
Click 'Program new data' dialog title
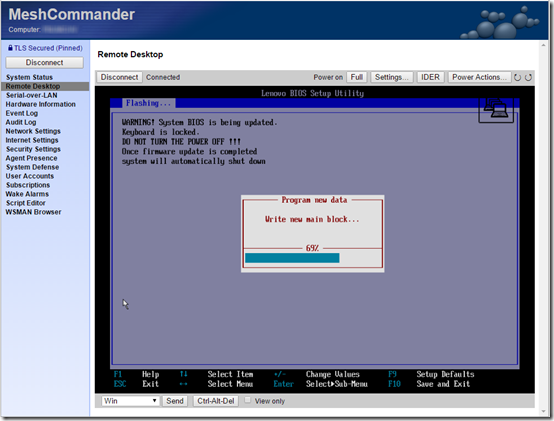[314, 200]
